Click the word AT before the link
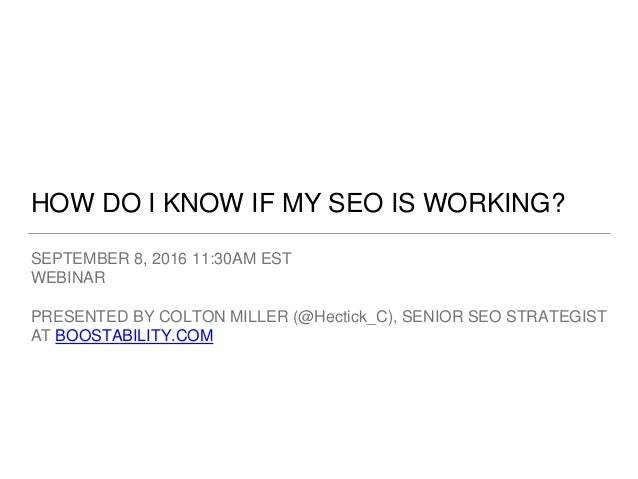 click(x=40, y=336)
